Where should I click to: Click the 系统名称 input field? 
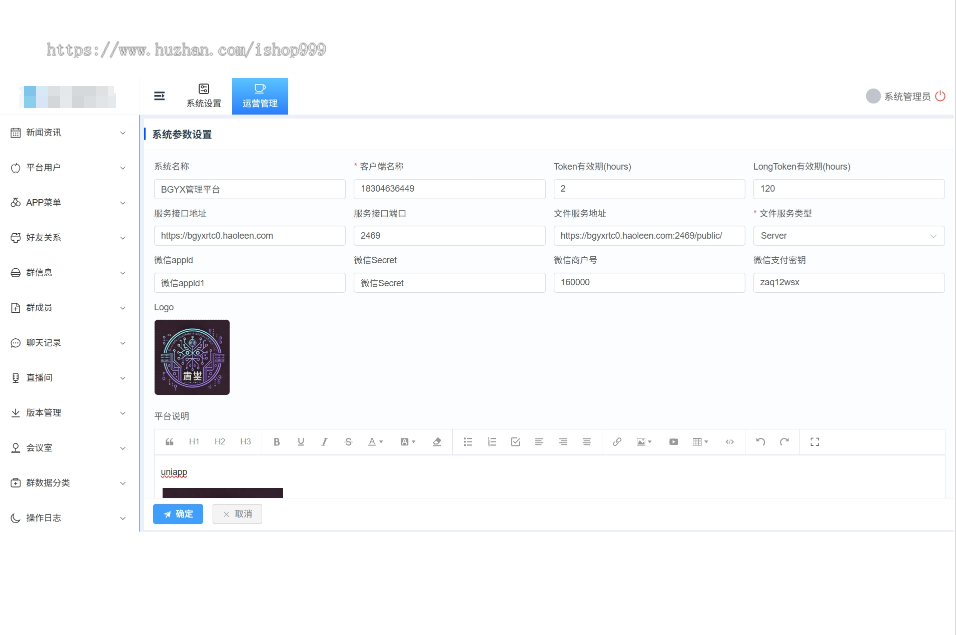(250, 189)
